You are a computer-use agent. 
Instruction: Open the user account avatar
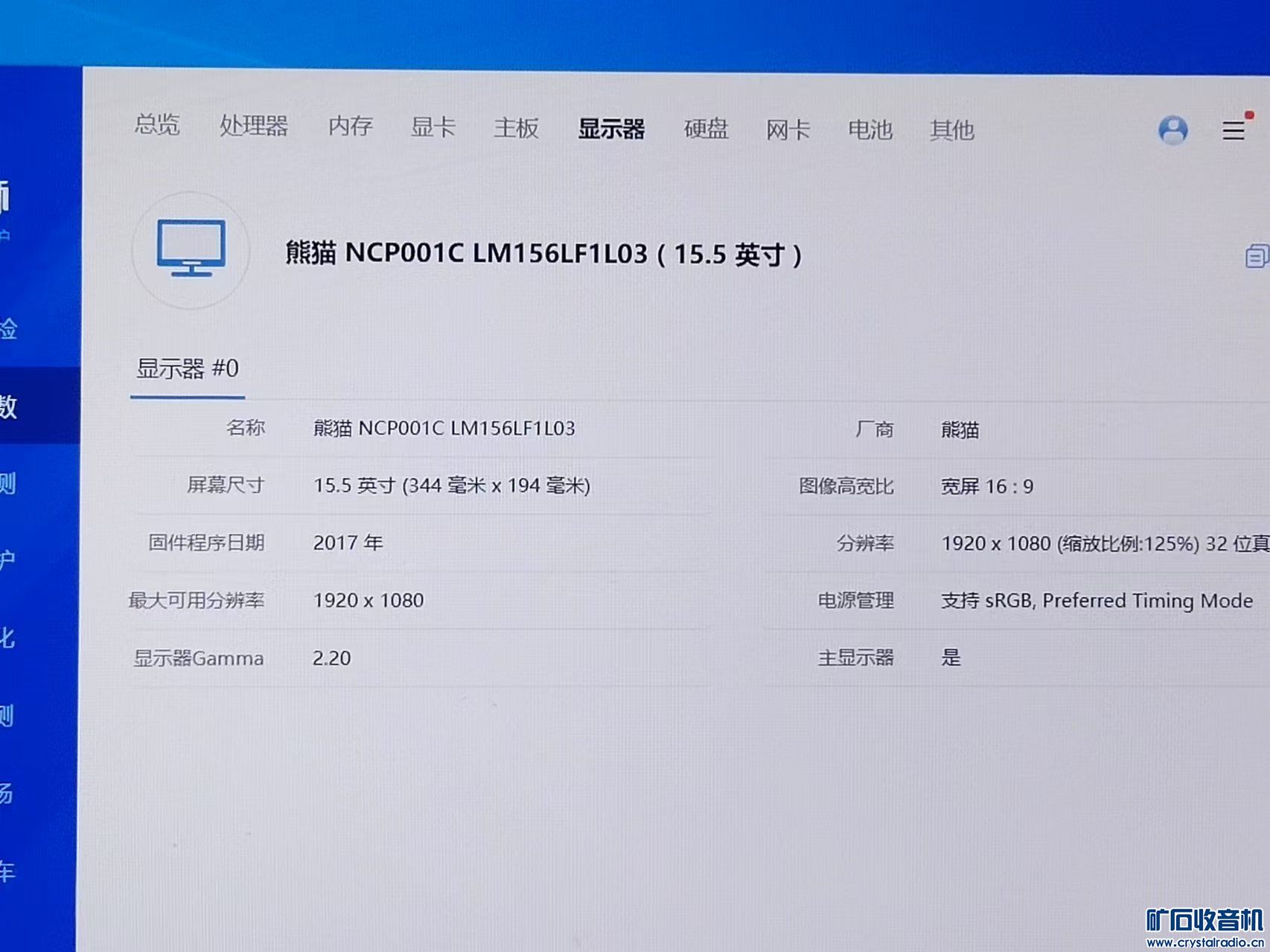(1172, 130)
